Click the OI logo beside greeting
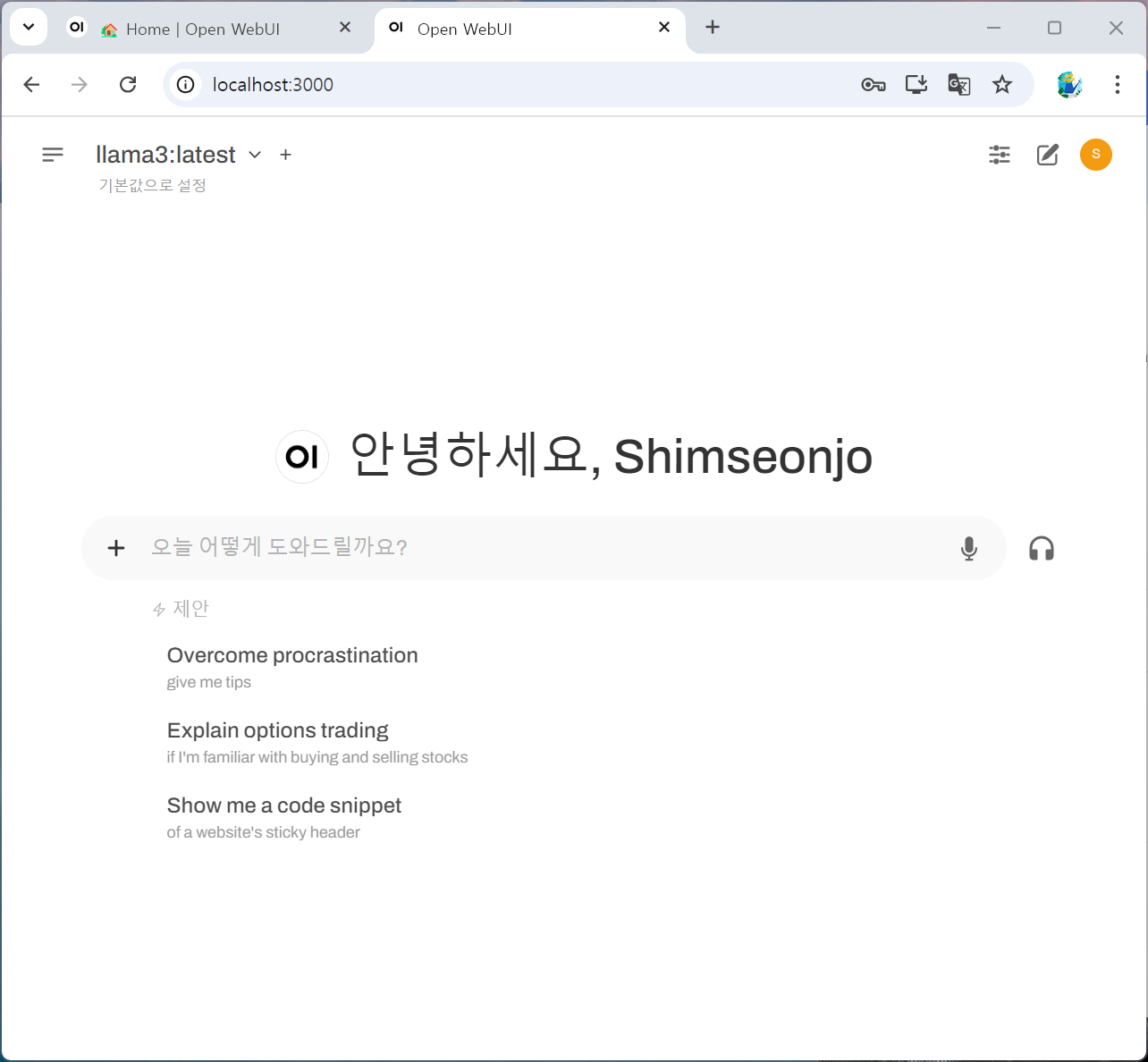Screen dimensions: 1148x1062 point(302,457)
